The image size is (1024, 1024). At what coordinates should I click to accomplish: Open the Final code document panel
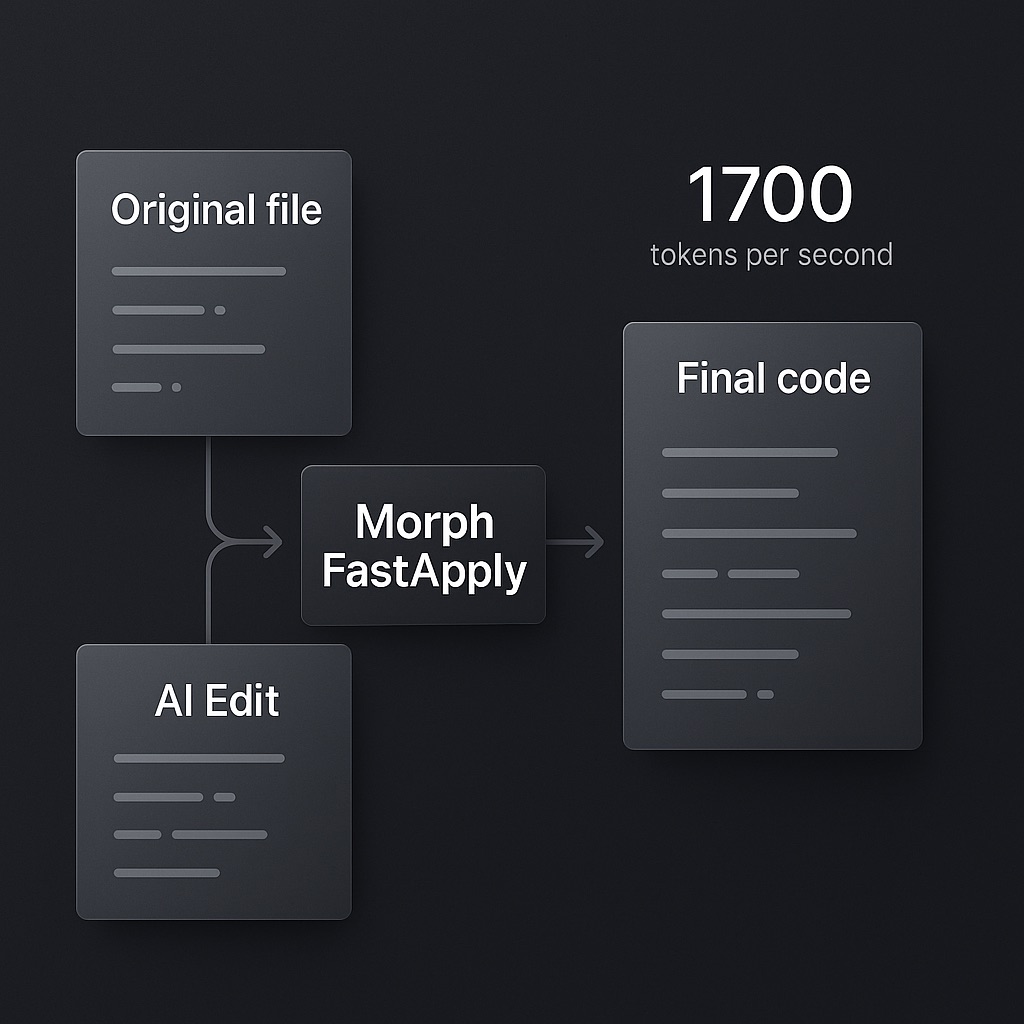point(771,535)
